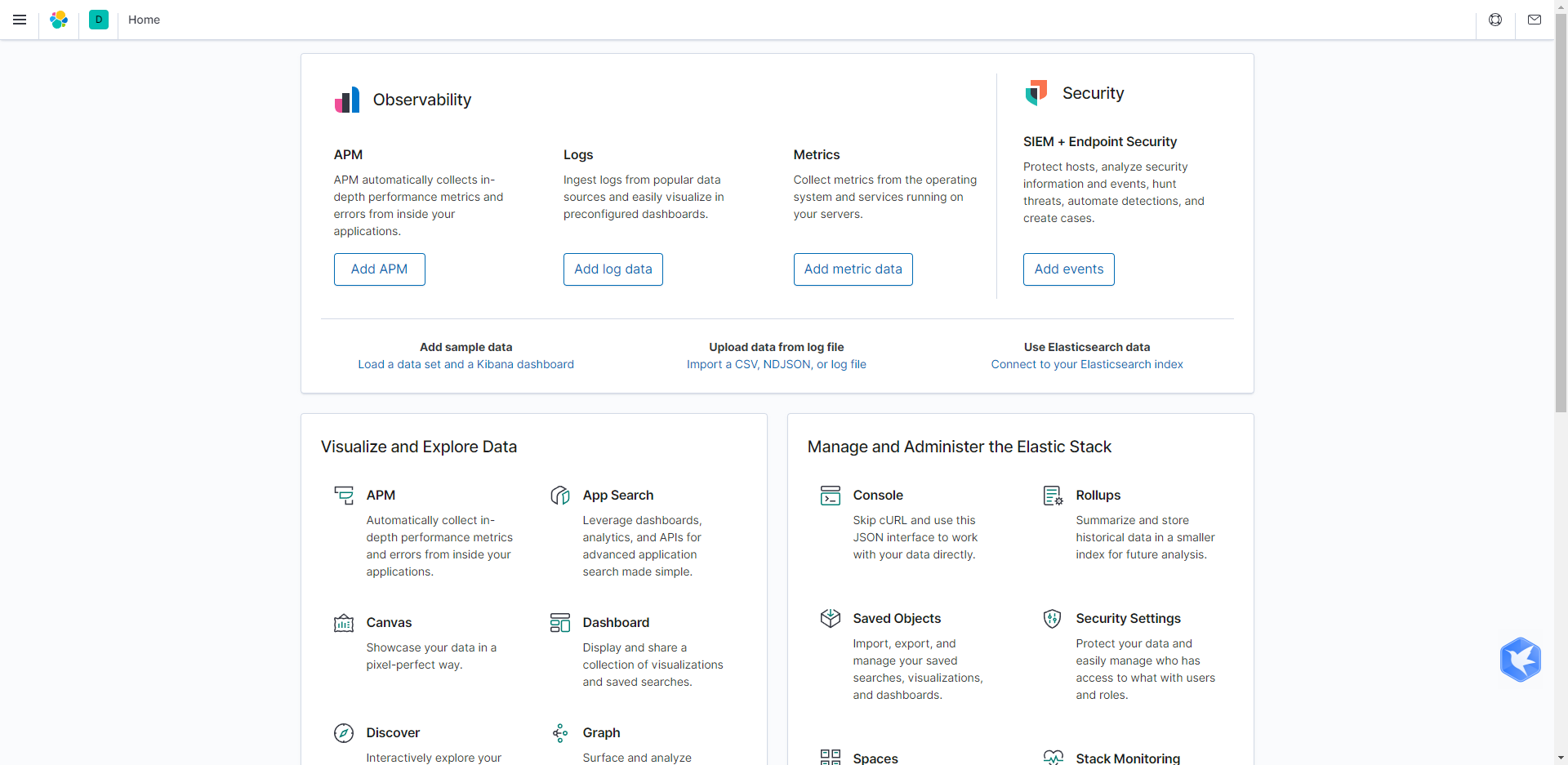Open the newsfeed mail icon
Viewport: 1568px width, 765px height.
[1535, 20]
